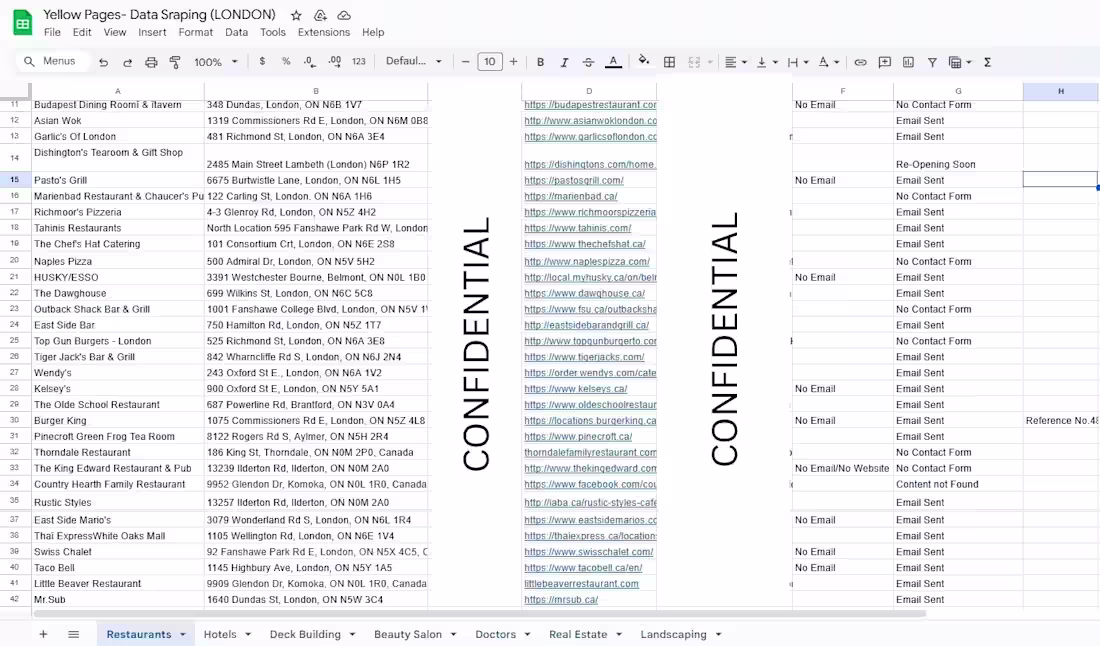Switch to the Beauty Salon sheet tab

[408, 634]
